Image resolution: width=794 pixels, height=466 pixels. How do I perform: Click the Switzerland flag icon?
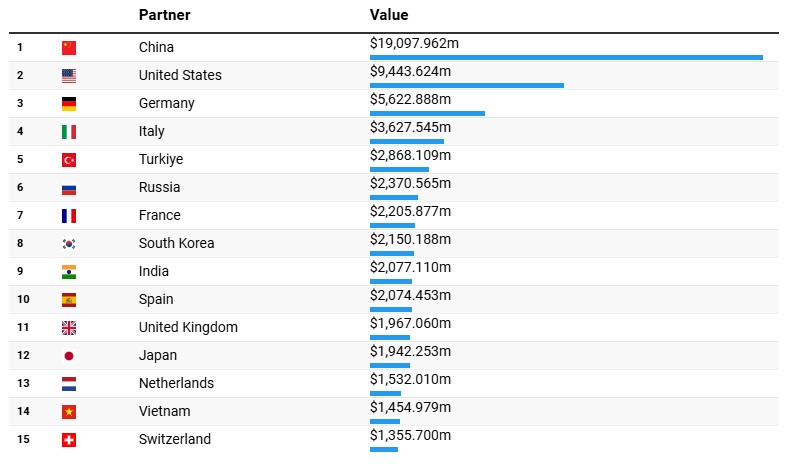[68, 439]
